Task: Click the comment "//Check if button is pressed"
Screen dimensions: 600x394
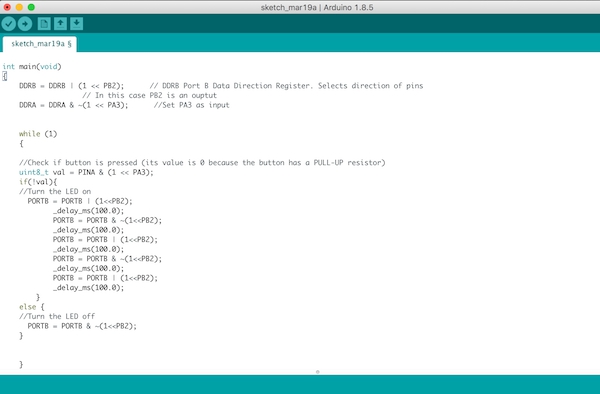Action: coord(78,163)
